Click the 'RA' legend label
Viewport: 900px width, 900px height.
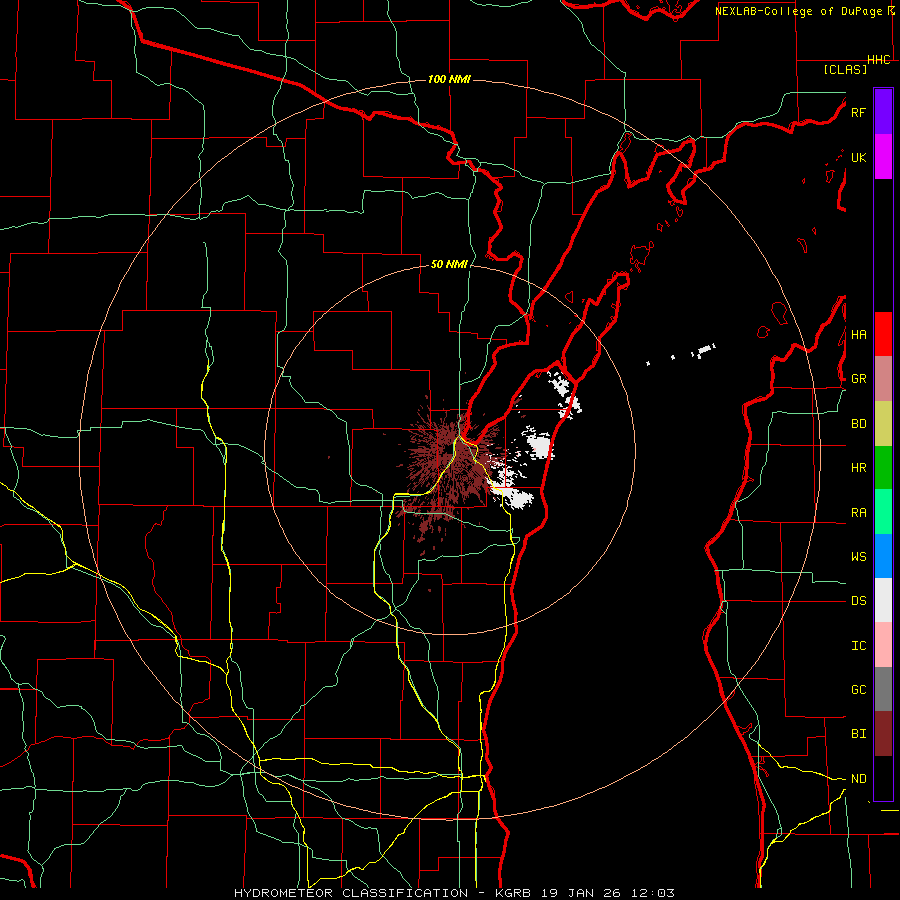(x=858, y=513)
